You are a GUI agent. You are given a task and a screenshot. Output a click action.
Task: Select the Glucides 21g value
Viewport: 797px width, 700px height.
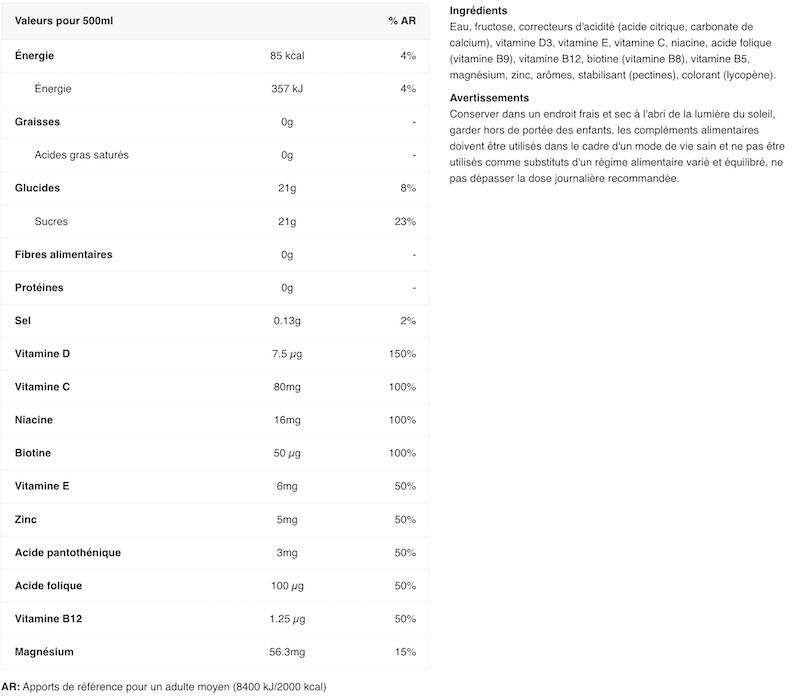click(x=287, y=188)
